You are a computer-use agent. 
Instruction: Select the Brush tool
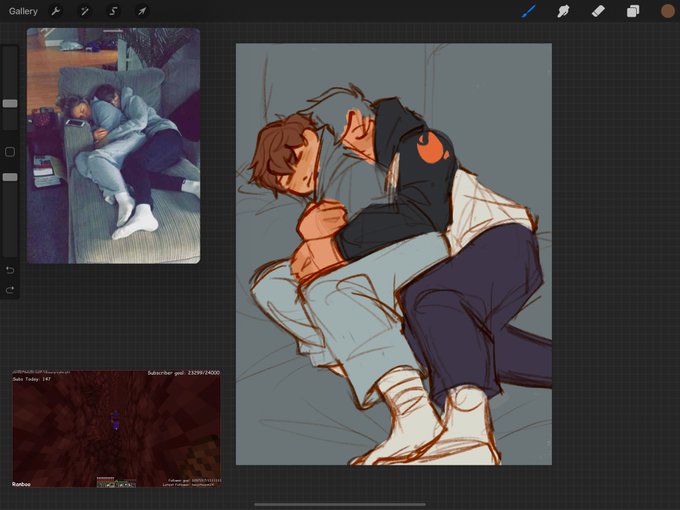coord(529,11)
